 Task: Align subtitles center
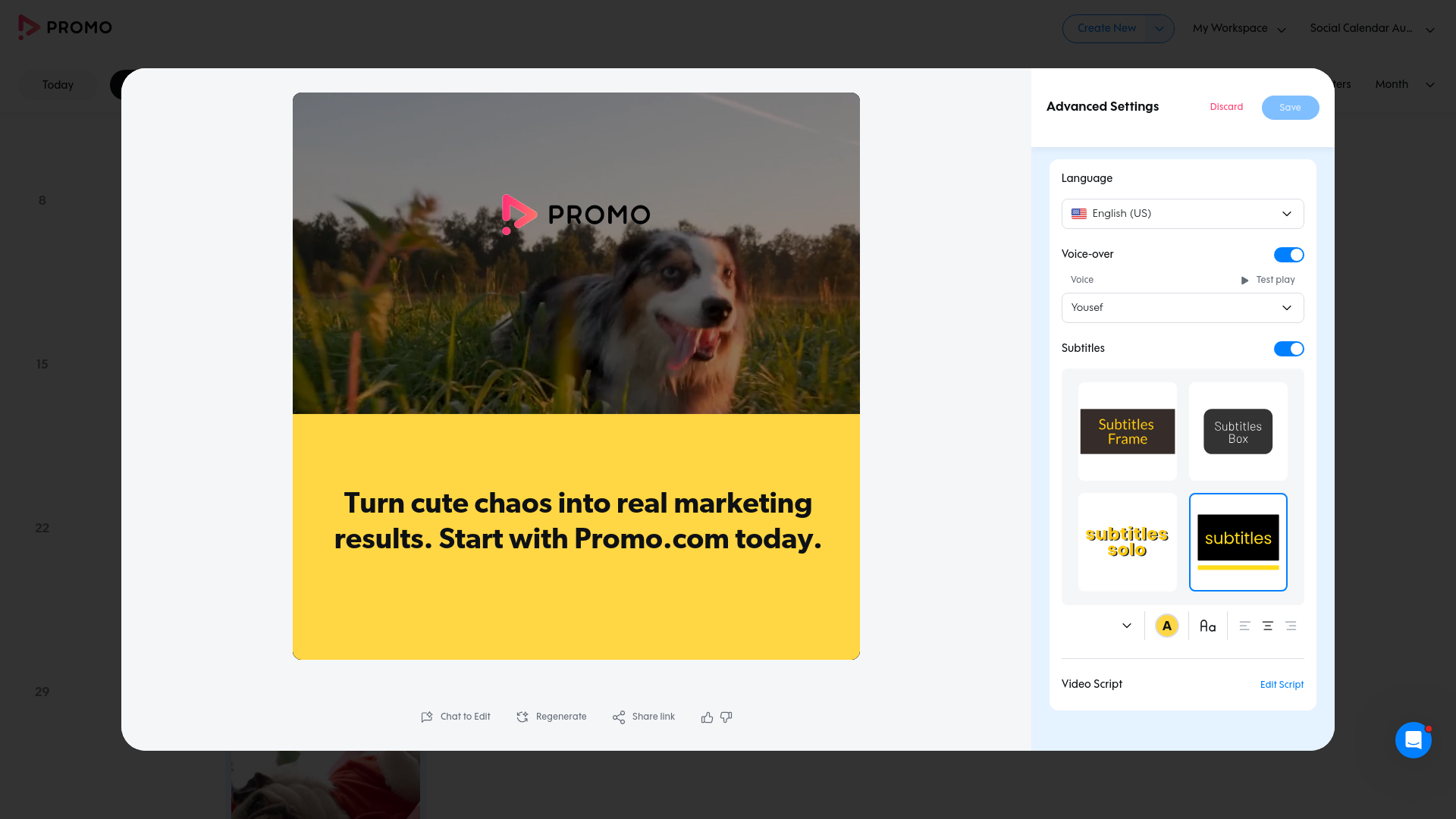(1268, 626)
